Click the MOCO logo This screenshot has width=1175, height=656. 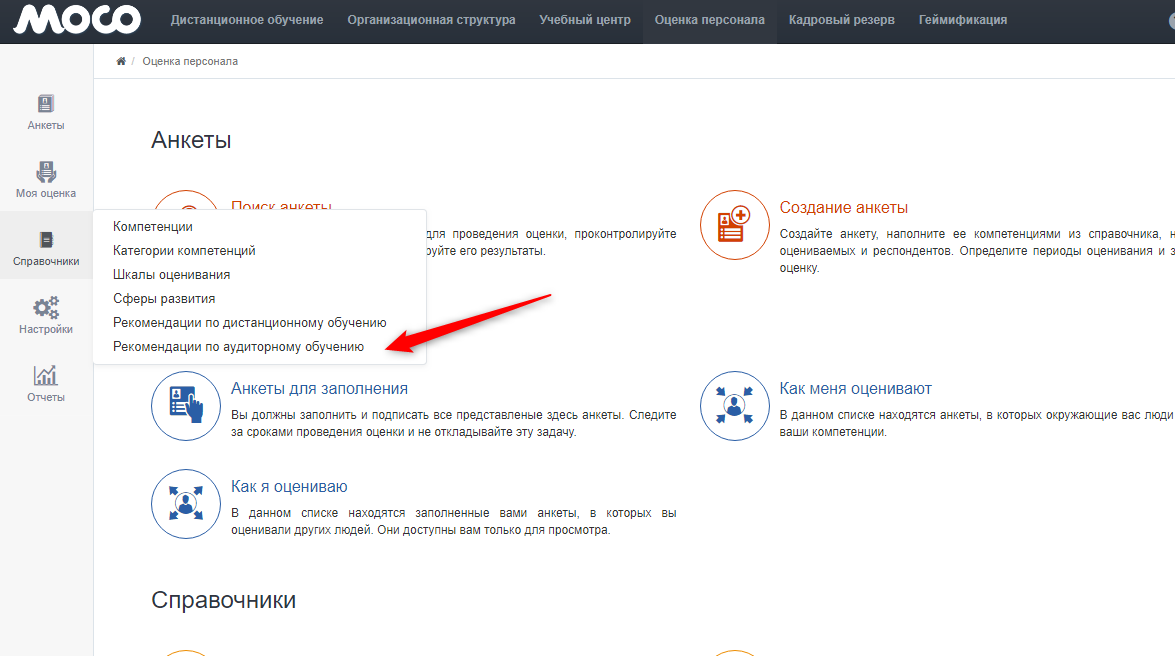click(76, 19)
